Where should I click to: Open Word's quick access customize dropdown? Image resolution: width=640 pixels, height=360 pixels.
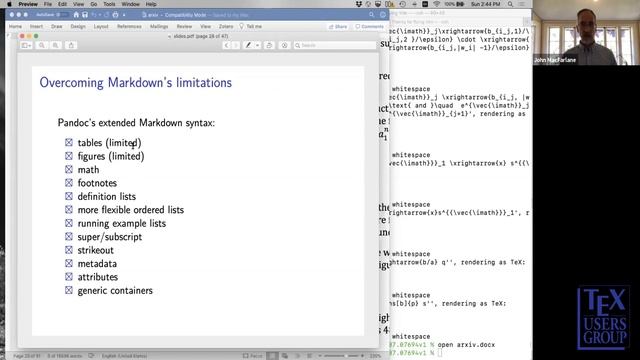pos(124,15)
